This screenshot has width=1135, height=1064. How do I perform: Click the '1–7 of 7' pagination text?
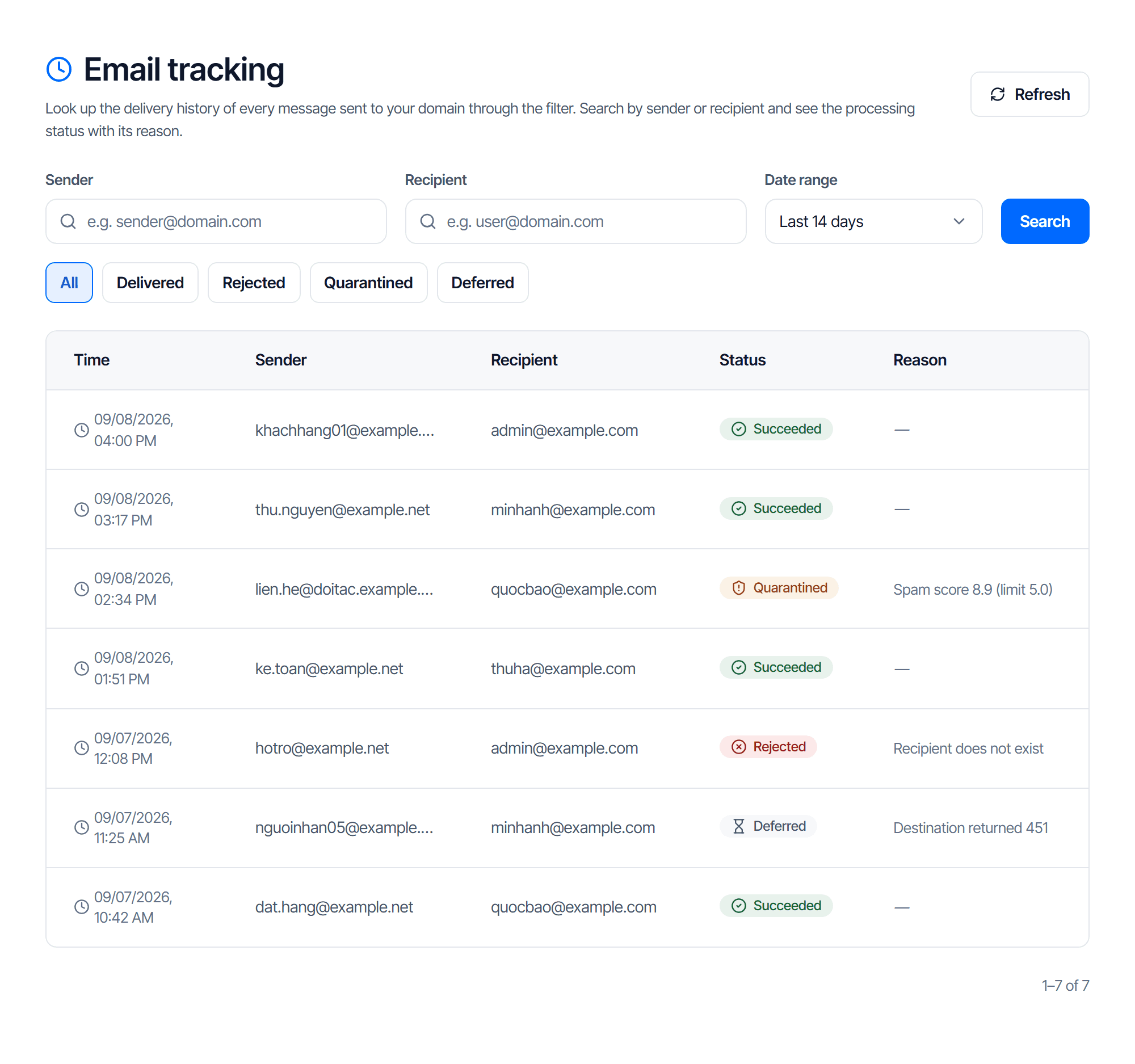point(1065,985)
